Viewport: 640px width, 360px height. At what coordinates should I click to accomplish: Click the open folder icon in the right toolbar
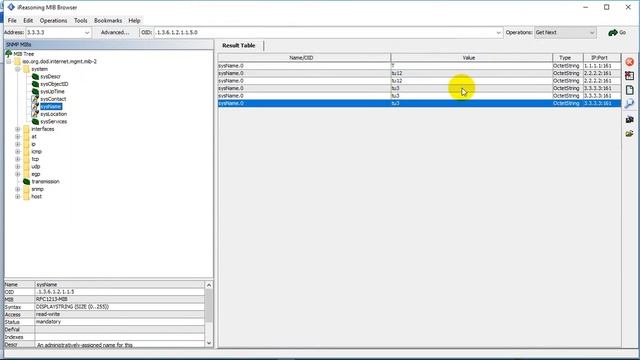click(x=629, y=133)
